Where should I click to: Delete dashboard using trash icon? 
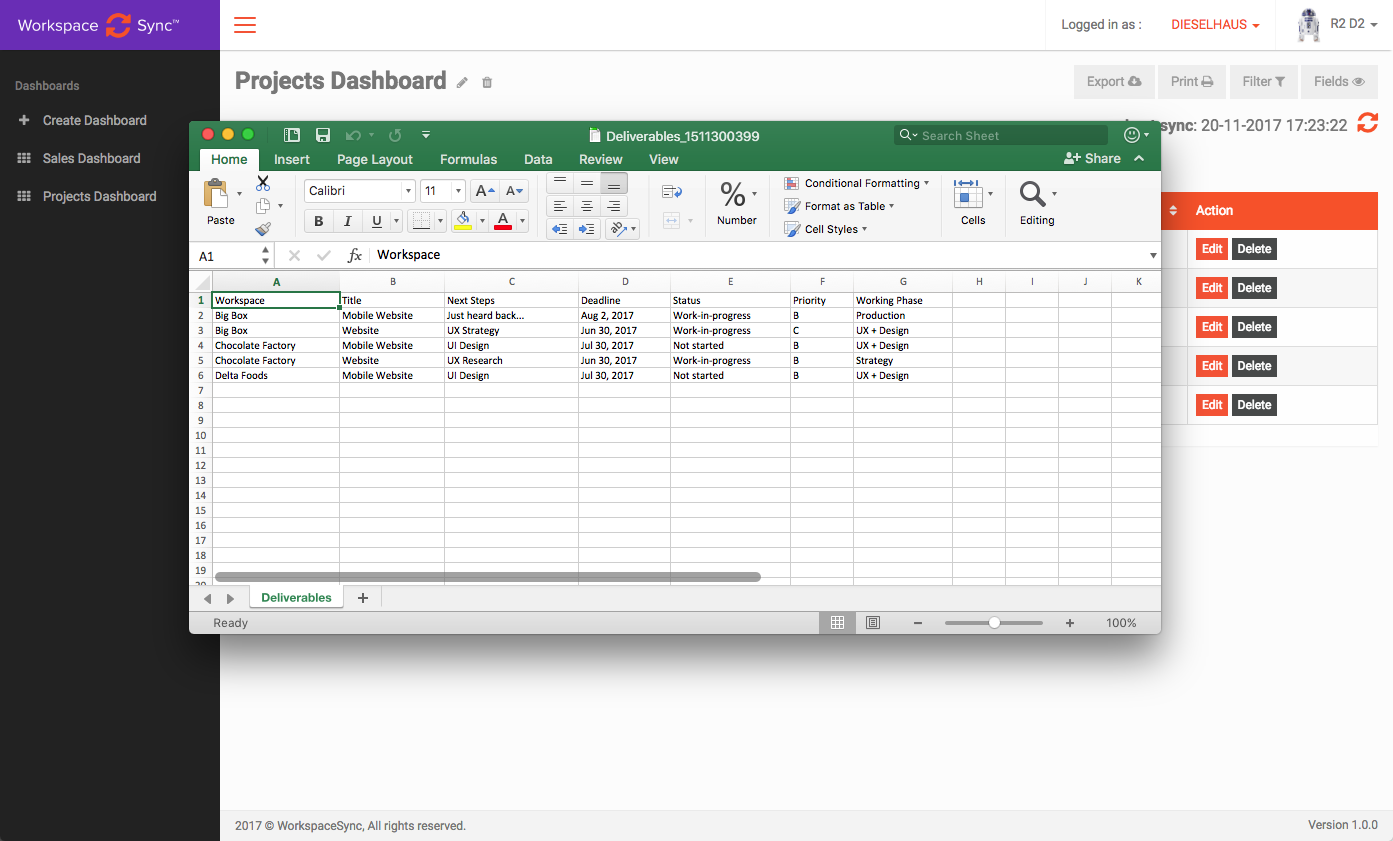pos(487,82)
